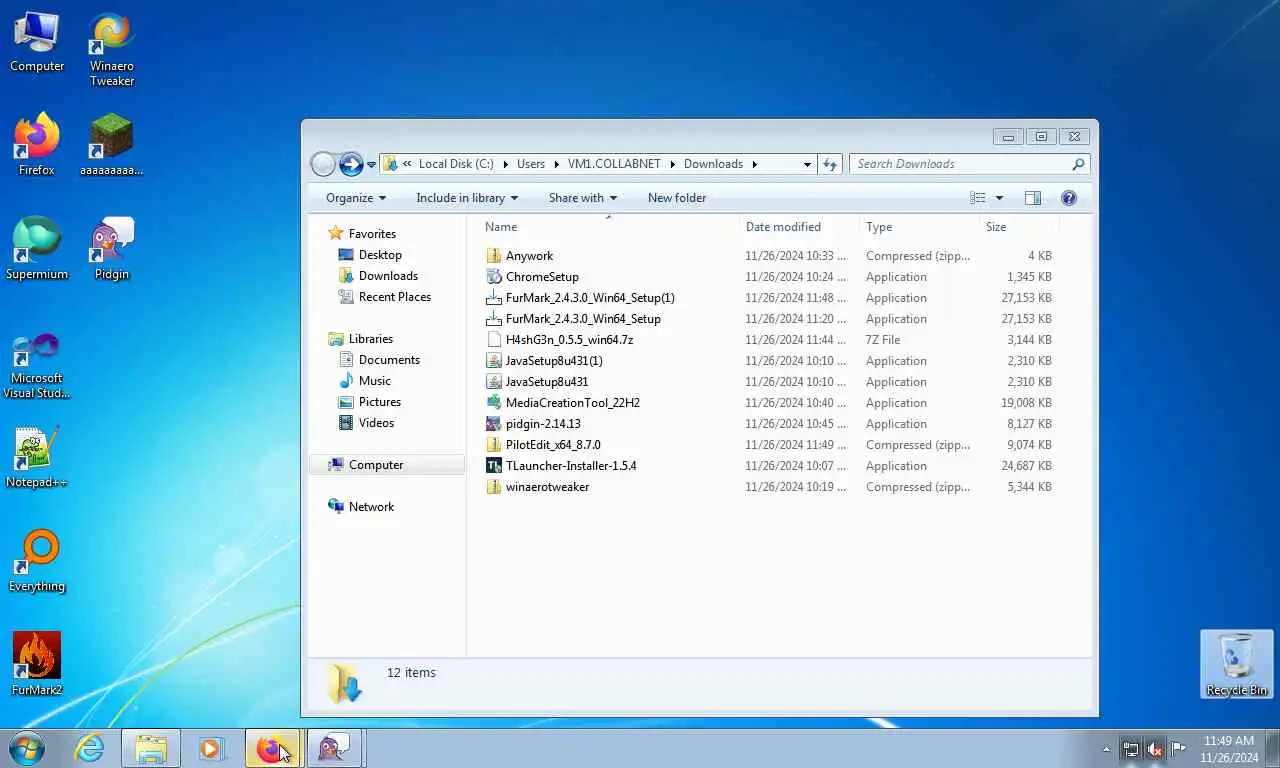Open recent pages dropdown arrow
Viewport: 1280px width, 768px height.
point(371,165)
